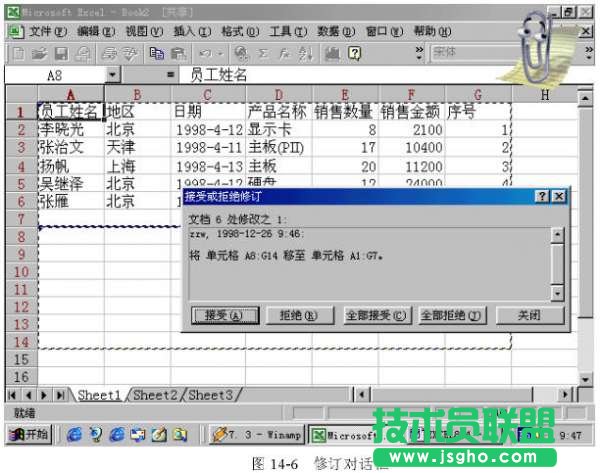This screenshot has height=473, width=600.
Task: Switch to the Winamp taskbar button
Action: 256,435
